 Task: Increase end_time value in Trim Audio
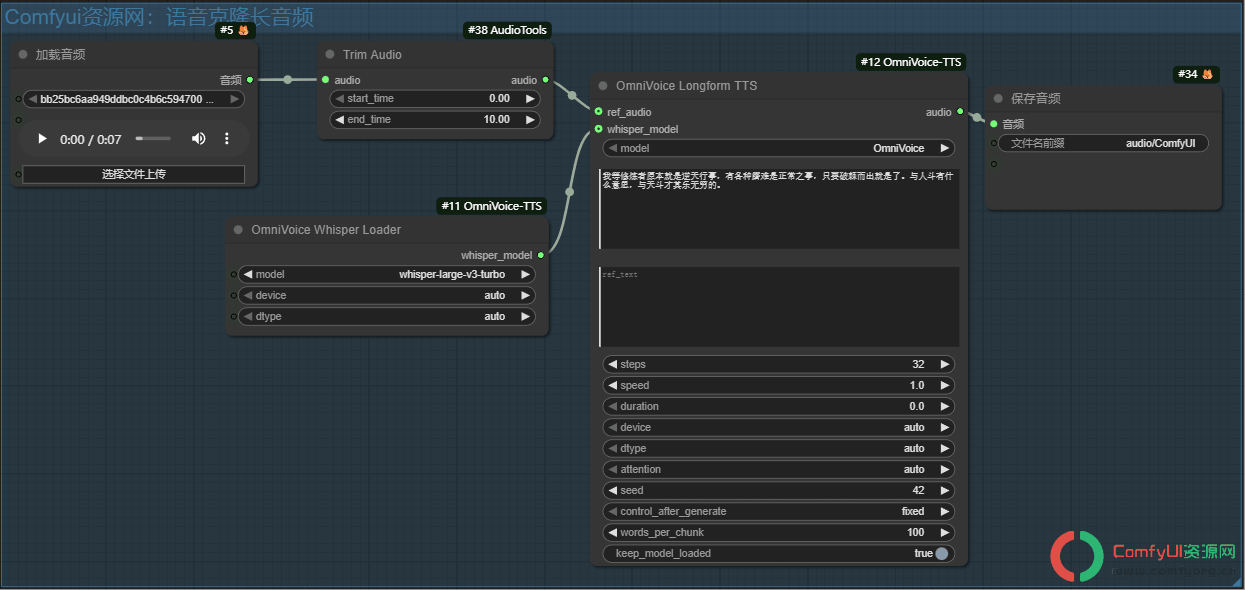click(530, 120)
